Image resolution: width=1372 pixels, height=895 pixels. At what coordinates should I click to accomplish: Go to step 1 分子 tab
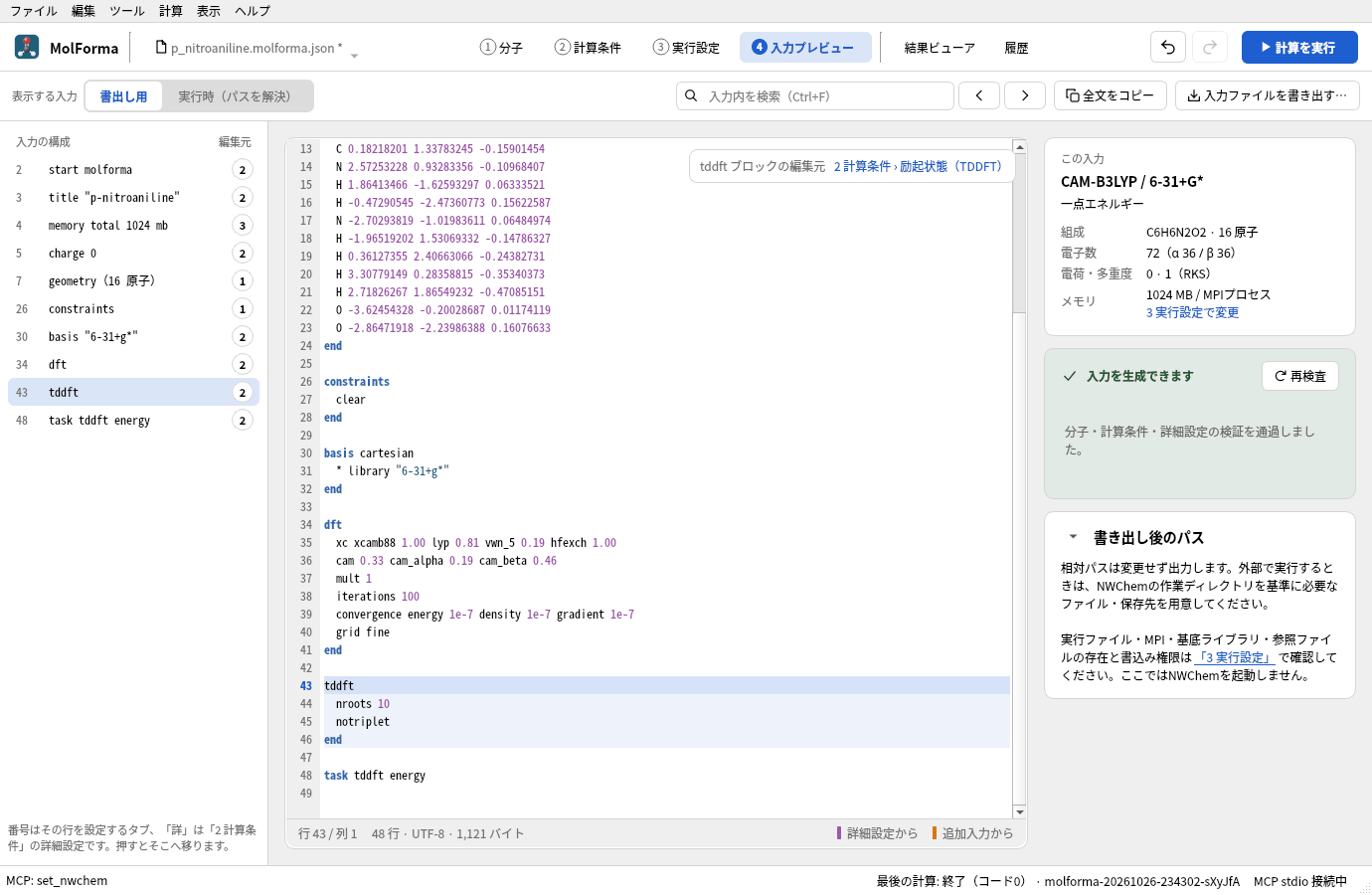click(501, 47)
